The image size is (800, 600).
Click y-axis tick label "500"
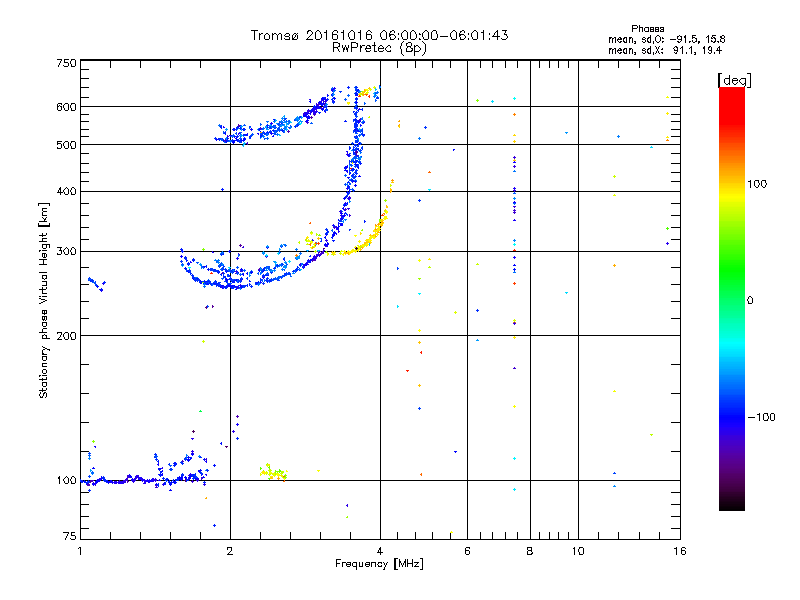[66, 145]
